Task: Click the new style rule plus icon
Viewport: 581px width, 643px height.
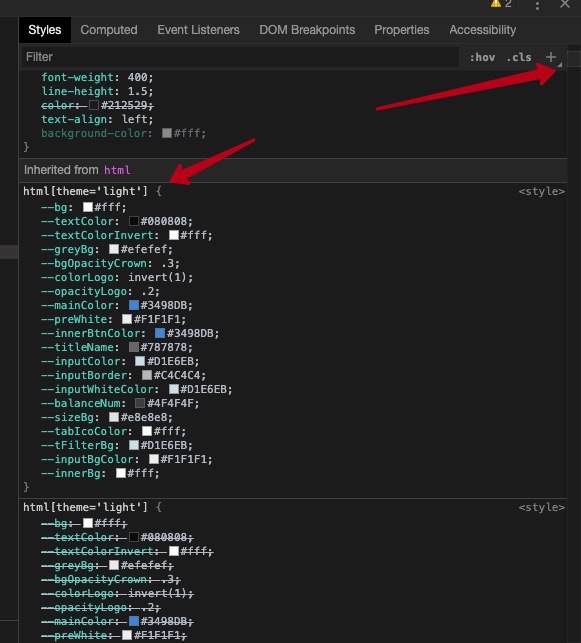Action: point(551,57)
